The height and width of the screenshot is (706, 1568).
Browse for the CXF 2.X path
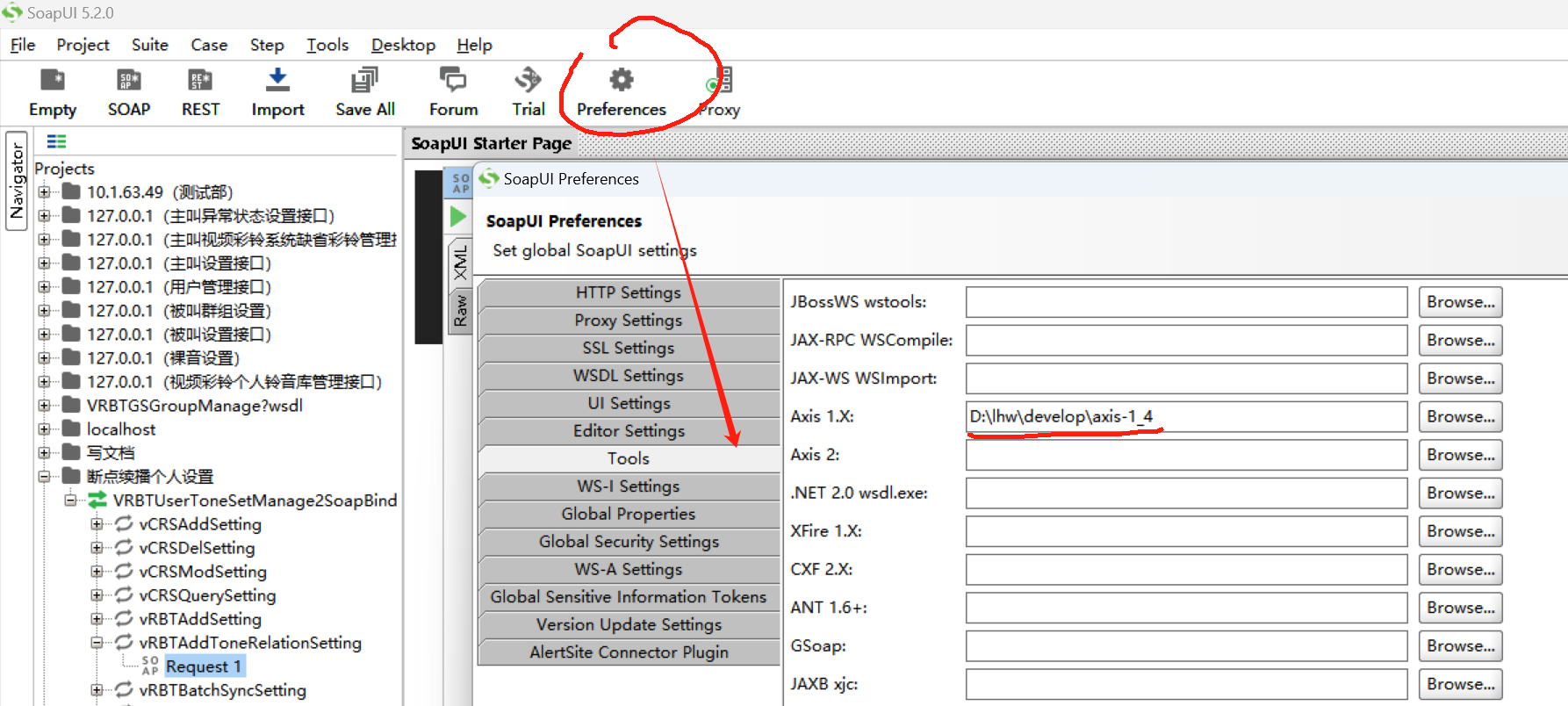pyautogui.click(x=1461, y=569)
